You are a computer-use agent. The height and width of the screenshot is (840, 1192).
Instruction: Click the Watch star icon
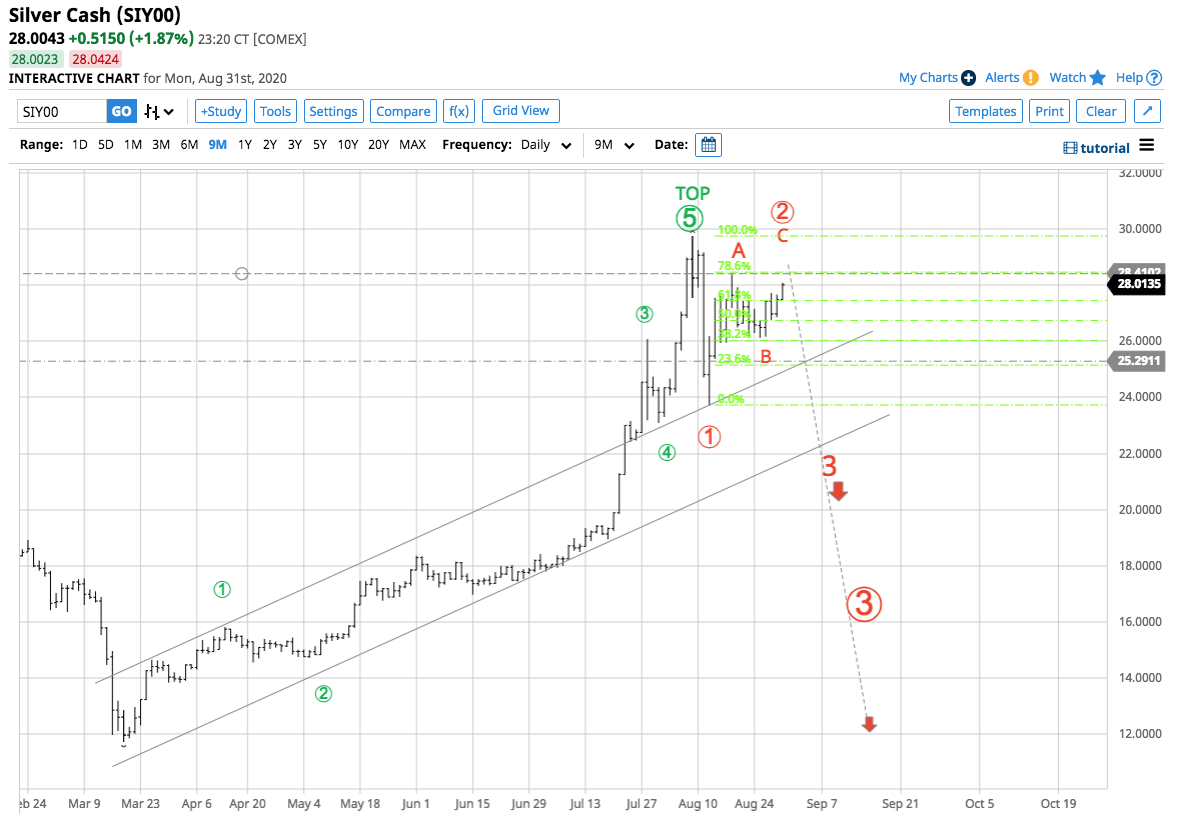[x=1097, y=78]
